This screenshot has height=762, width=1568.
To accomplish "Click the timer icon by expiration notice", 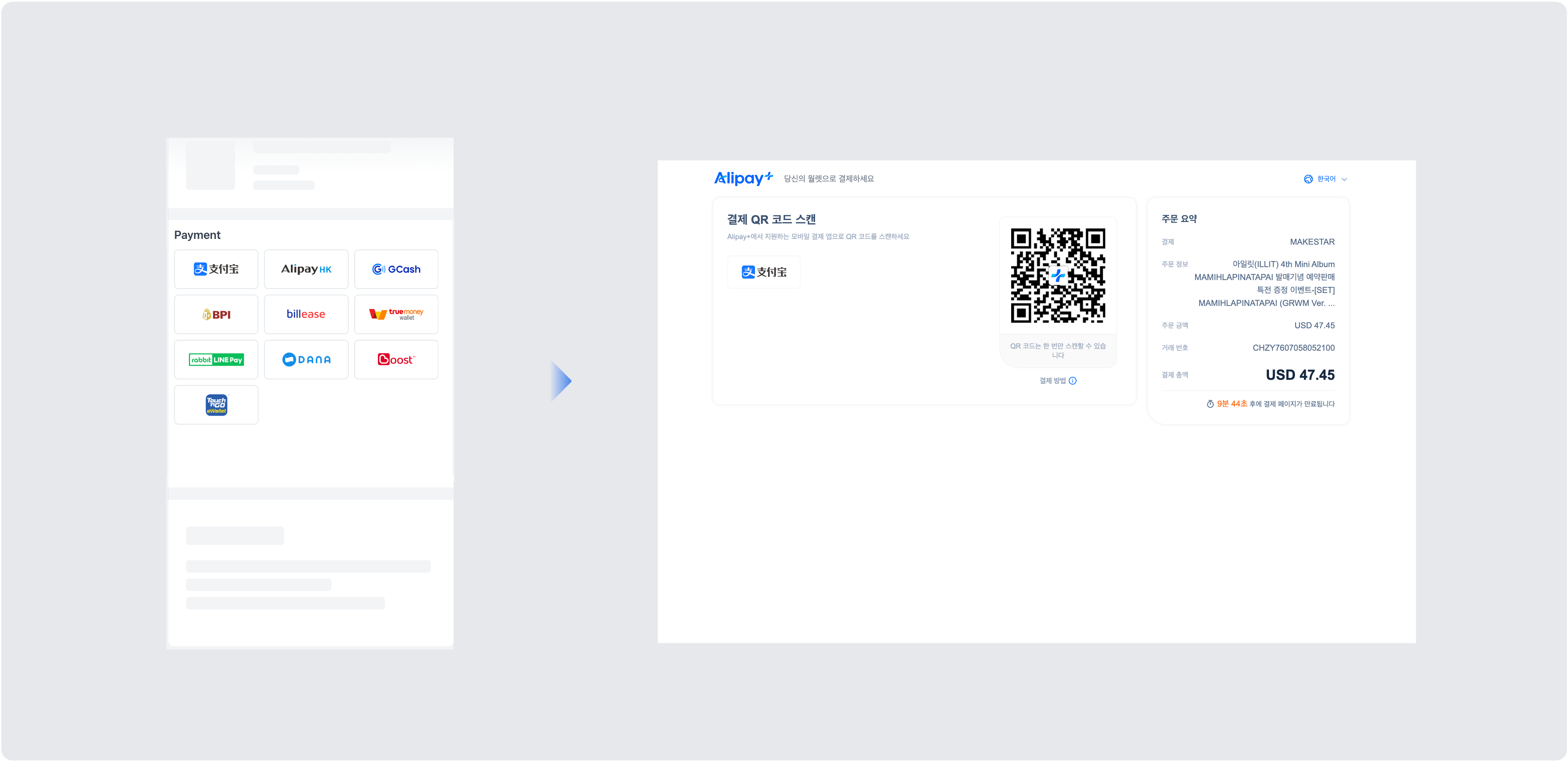I will pyautogui.click(x=1210, y=404).
